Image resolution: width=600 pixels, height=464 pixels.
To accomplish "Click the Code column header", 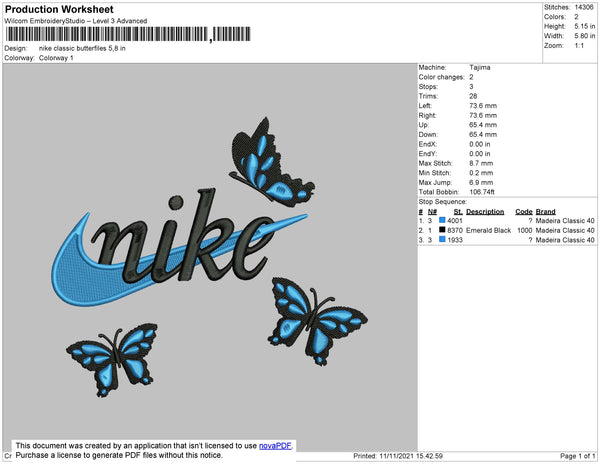I will tap(524, 212).
